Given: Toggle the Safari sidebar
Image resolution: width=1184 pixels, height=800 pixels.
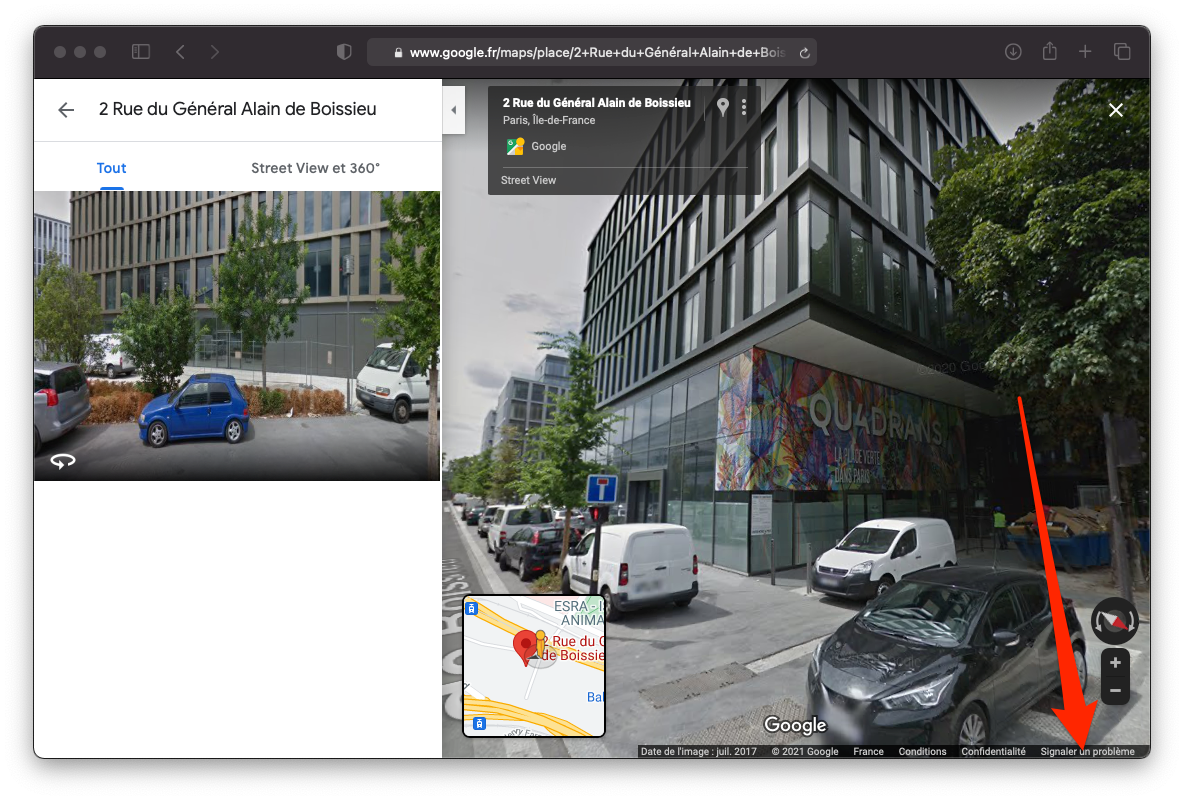Looking at the screenshot, I should click(x=141, y=51).
